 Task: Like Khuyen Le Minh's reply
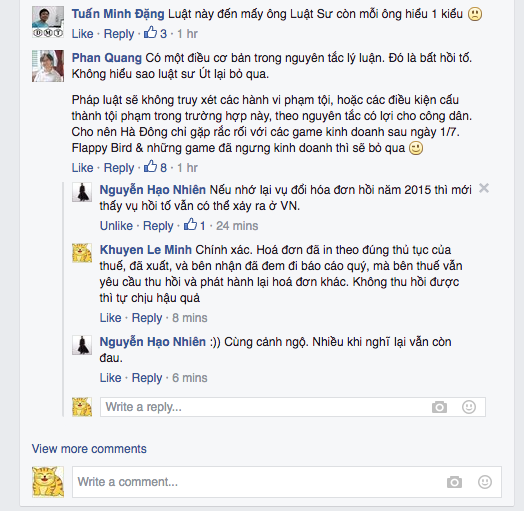click(x=110, y=317)
